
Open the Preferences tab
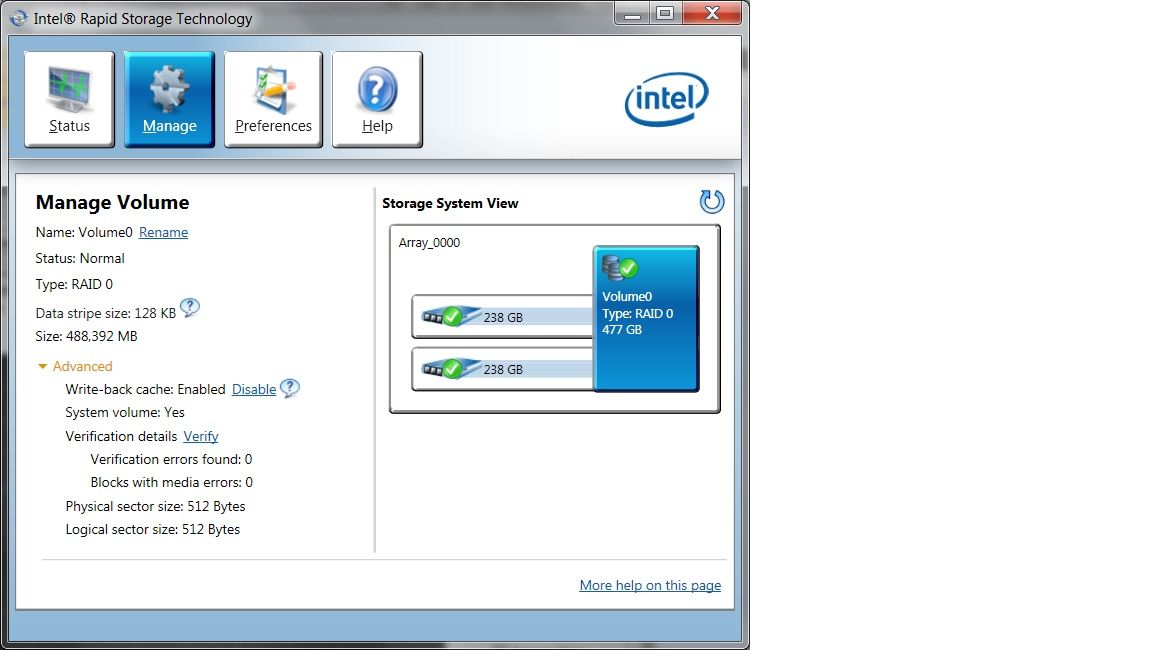[273, 99]
